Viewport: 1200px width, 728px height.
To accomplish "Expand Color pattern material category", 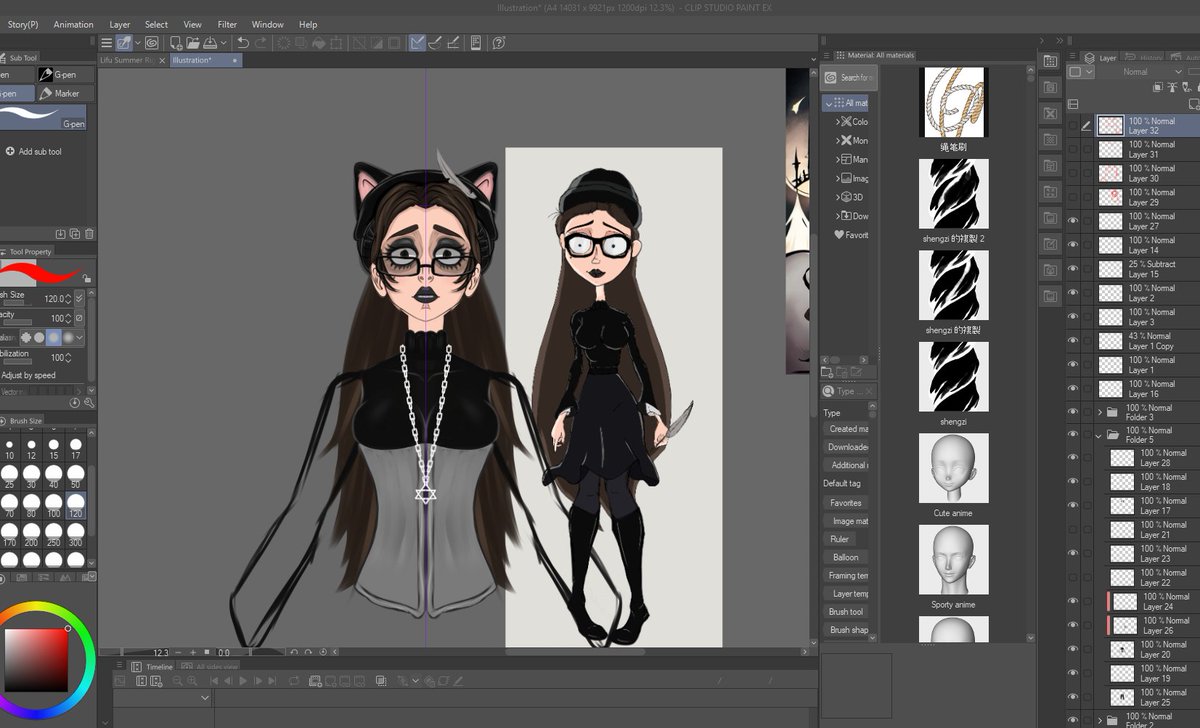I will [x=838, y=121].
